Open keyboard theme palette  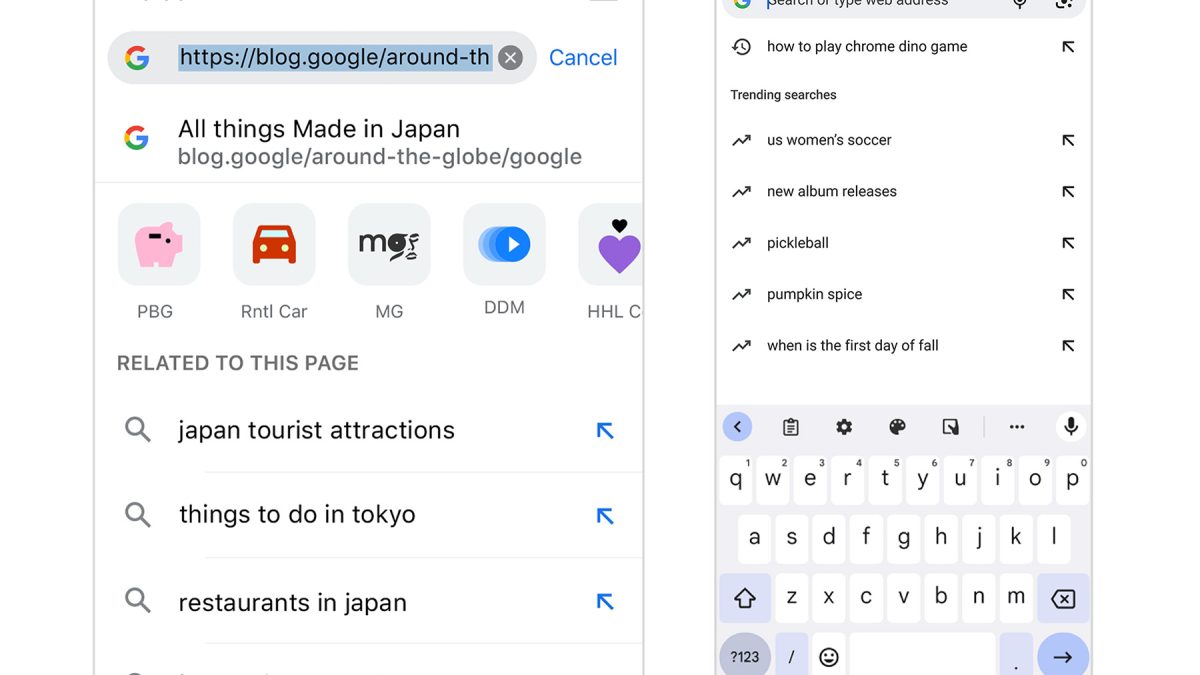pyautogui.click(x=897, y=427)
